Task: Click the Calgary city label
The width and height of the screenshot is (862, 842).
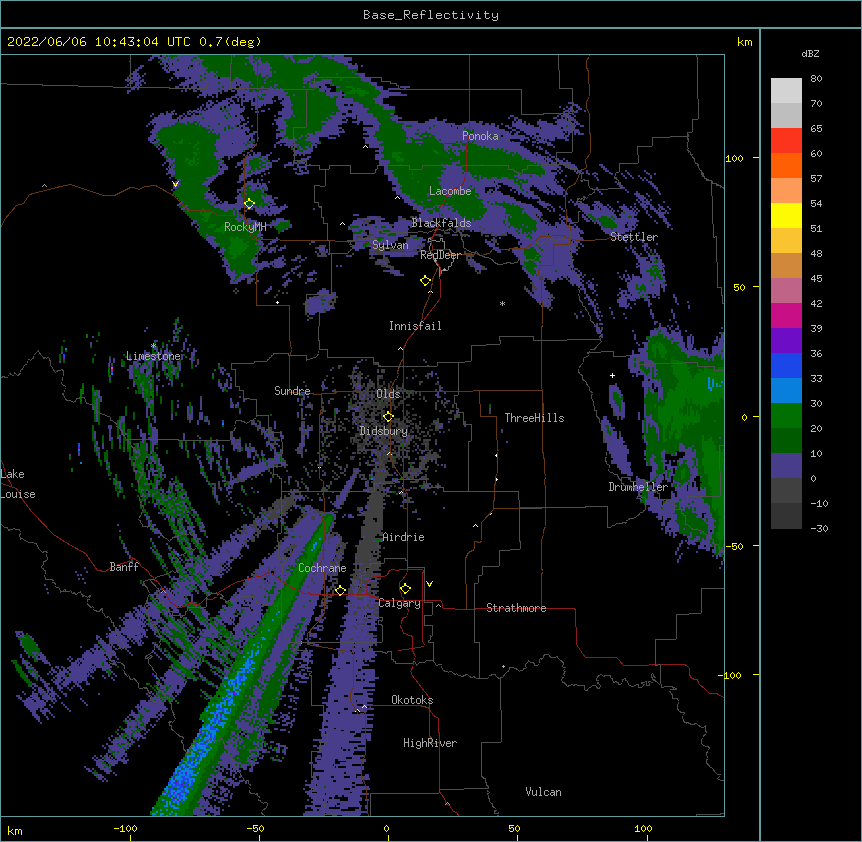Action: (400, 603)
